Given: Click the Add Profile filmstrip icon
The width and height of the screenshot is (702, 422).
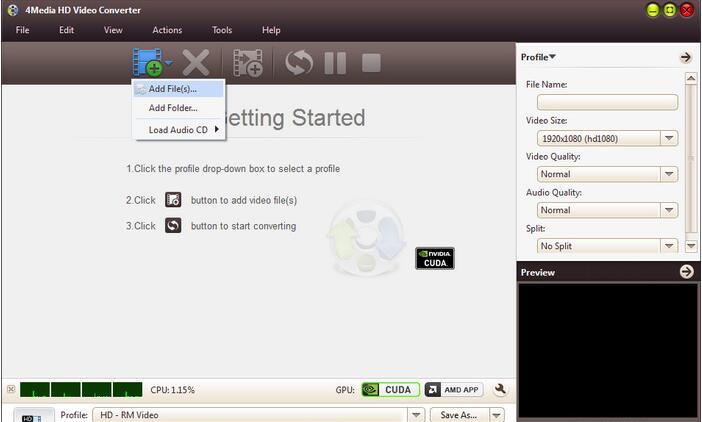Looking at the screenshot, I should [248, 63].
